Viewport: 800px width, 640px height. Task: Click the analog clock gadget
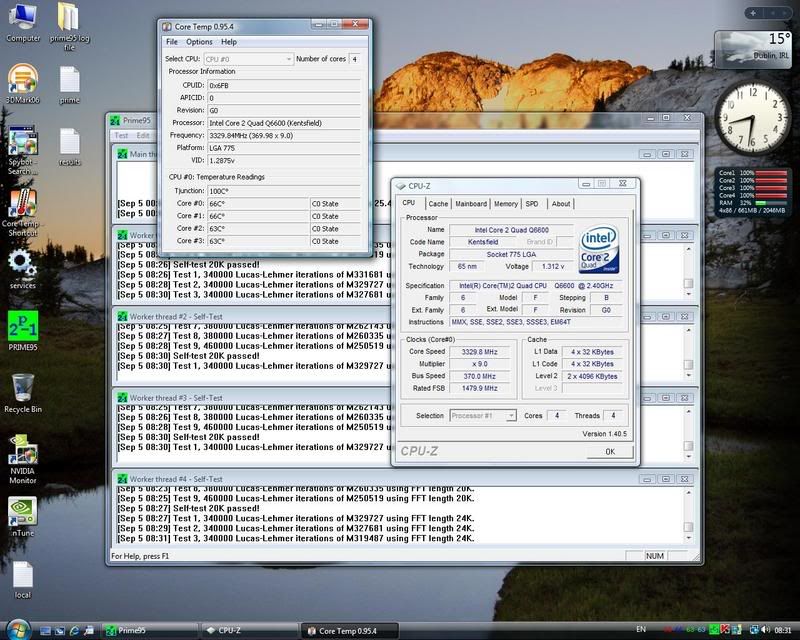tap(752, 118)
